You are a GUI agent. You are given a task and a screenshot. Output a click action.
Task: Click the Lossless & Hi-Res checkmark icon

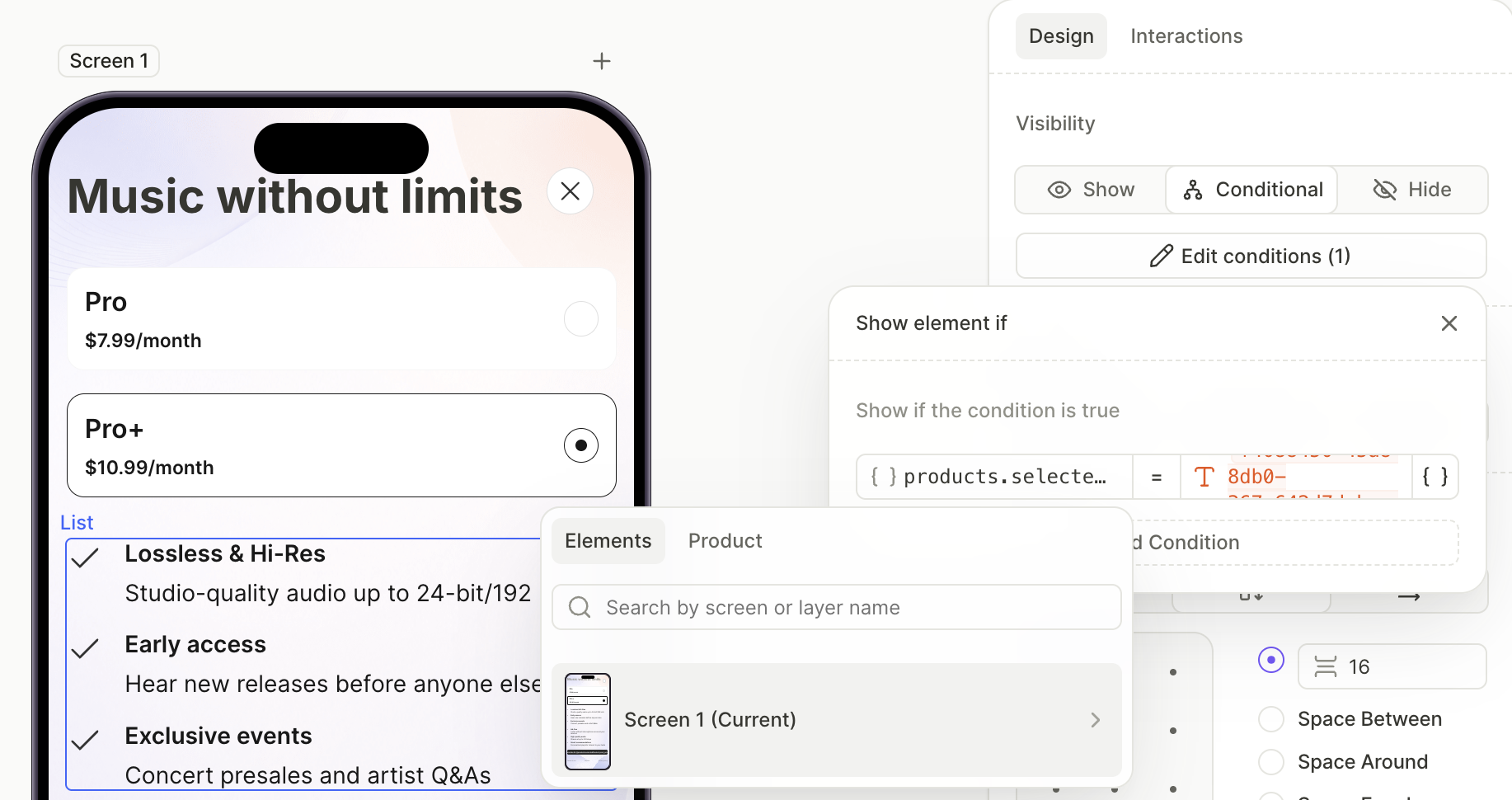pyautogui.click(x=85, y=558)
